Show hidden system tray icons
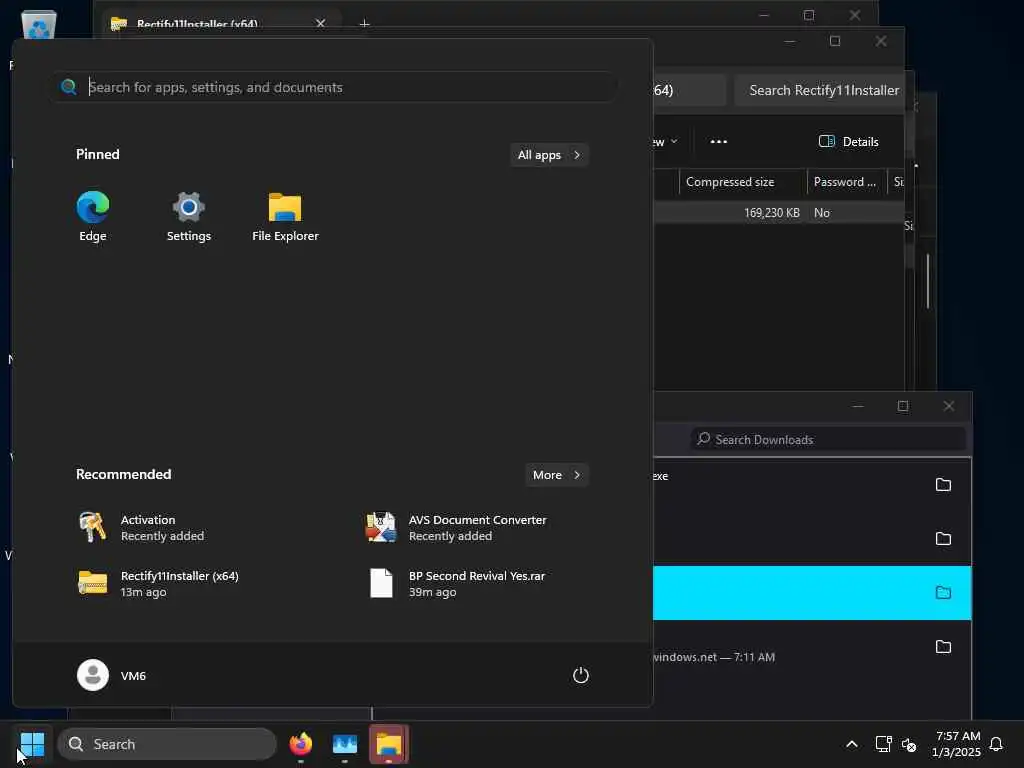 [x=852, y=744]
